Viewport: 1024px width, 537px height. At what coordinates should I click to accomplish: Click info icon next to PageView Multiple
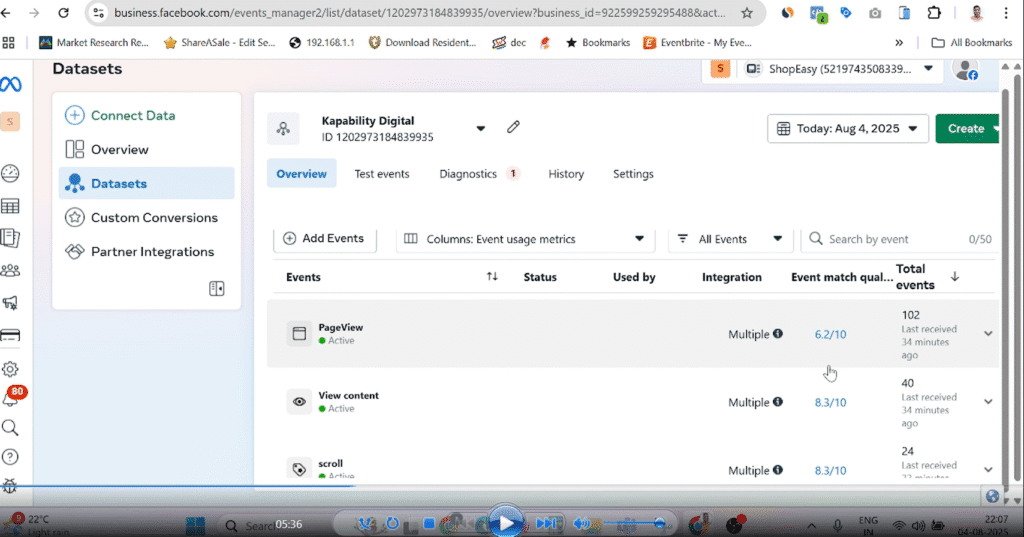click(778, 334)
